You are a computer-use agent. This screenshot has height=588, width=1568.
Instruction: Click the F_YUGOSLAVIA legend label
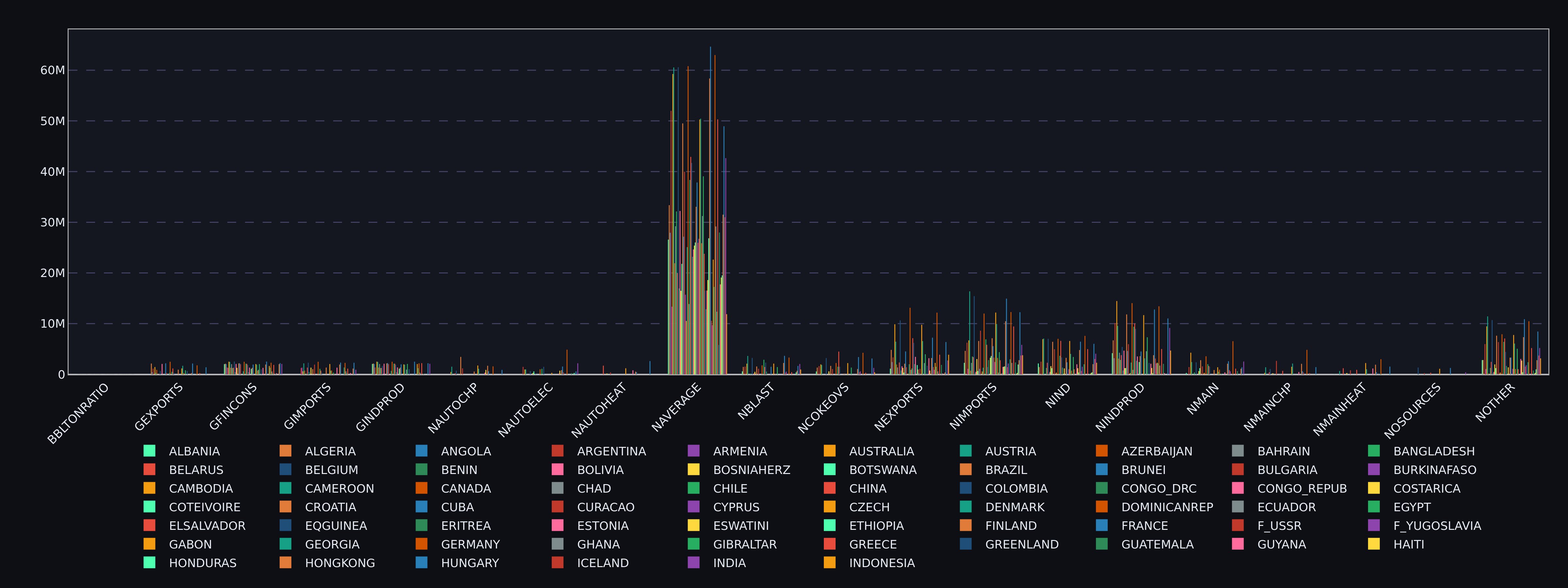click(x=1437, y=526)
